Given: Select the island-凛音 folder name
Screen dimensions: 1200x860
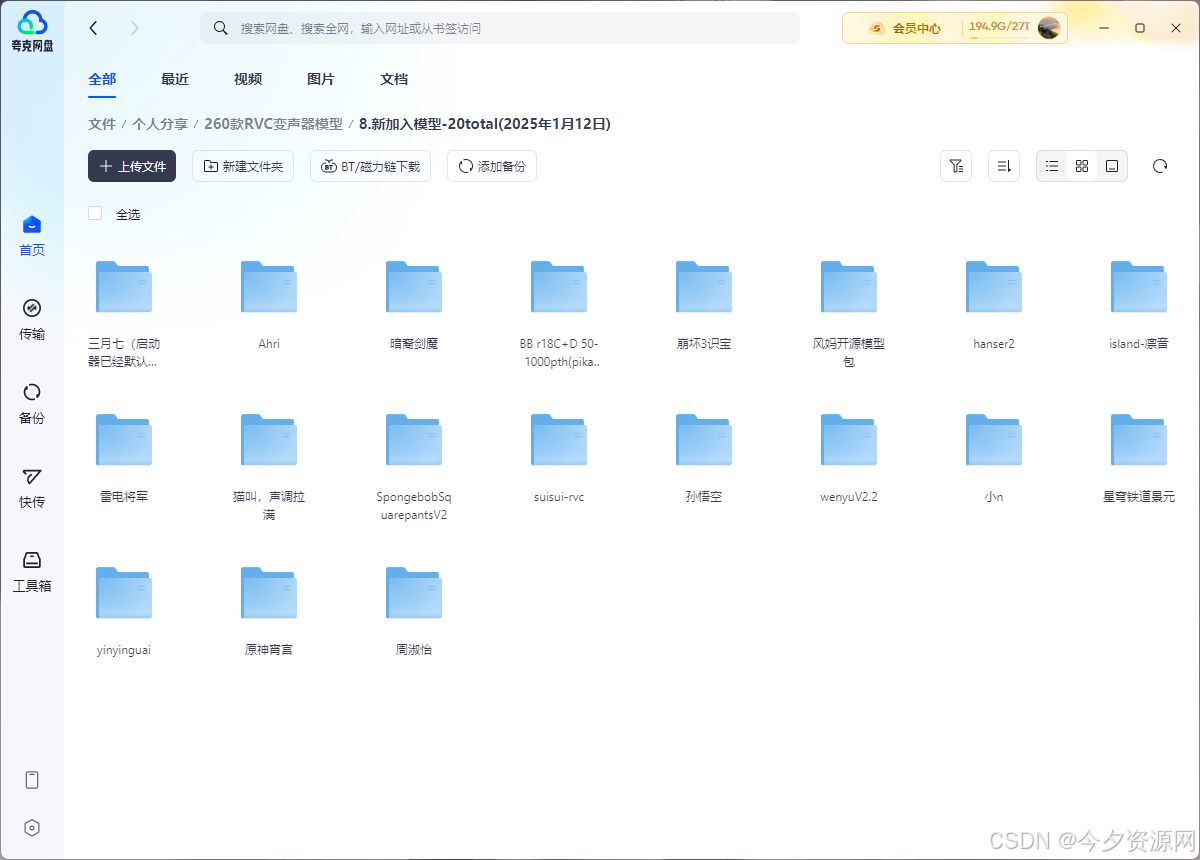Looking at the screenshot, I should (x=1139, y=343).
